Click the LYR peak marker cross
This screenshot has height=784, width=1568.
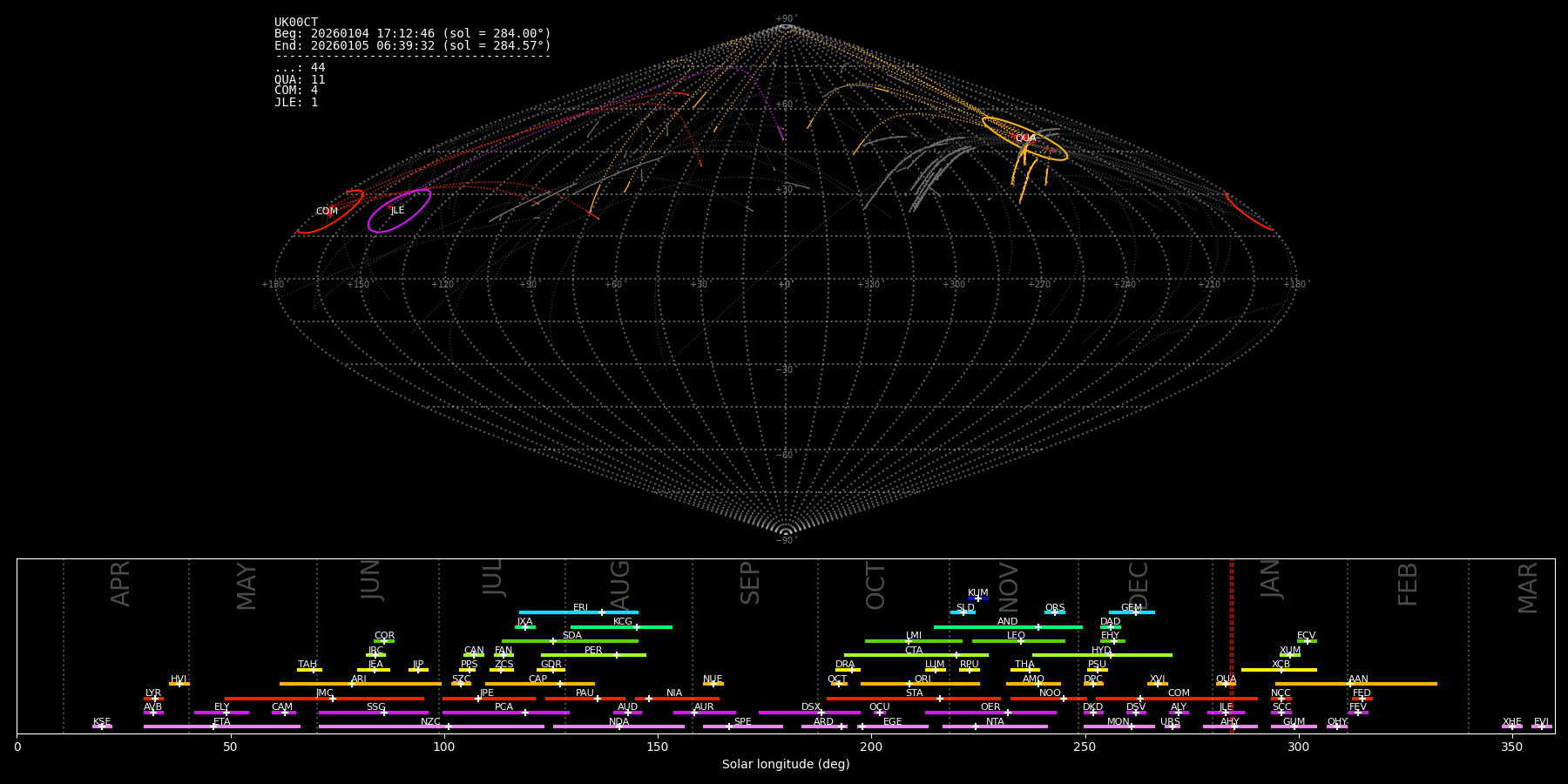point(155,699)
